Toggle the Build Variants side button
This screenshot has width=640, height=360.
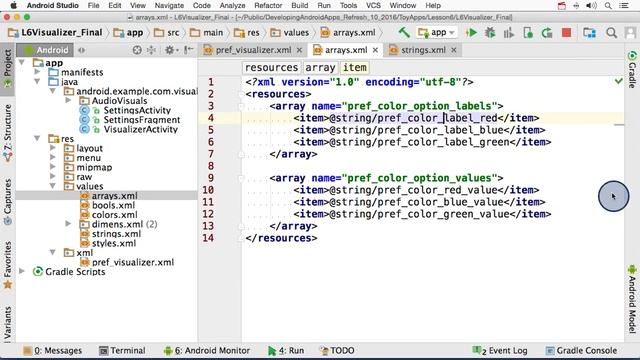point(8,324)
